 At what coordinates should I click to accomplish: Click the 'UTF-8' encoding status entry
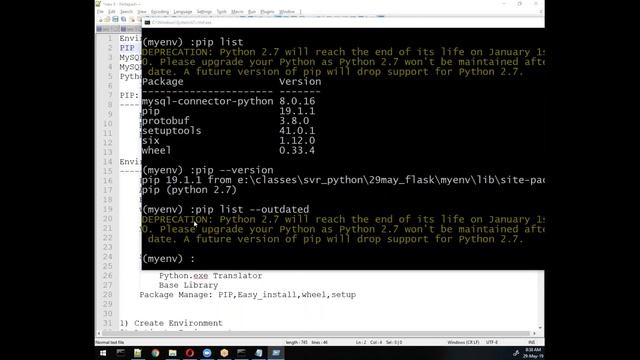[x=492, y=342]
